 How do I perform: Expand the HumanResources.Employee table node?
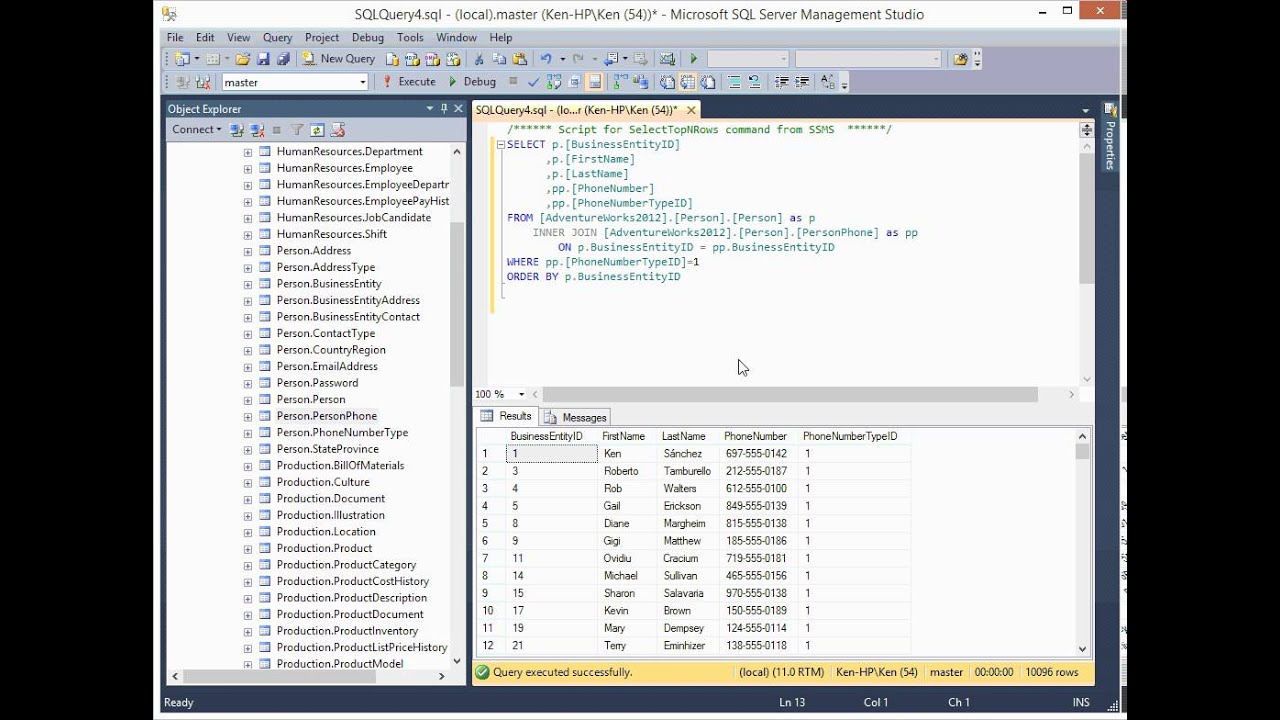coord(247,168)
